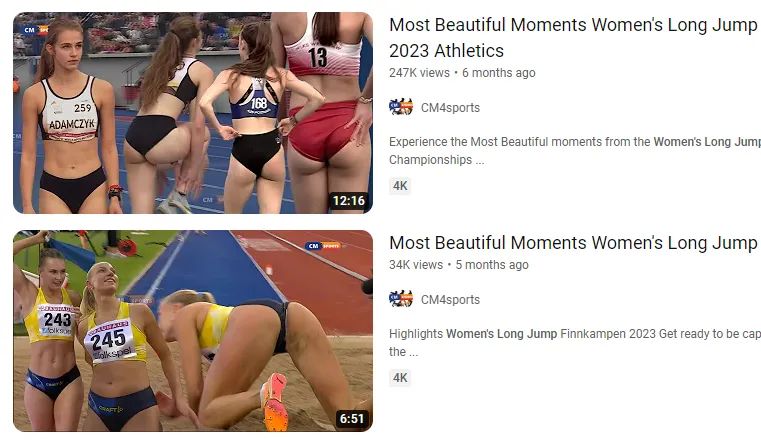Click the '6 months ago' upload date
This screenshot has width=761, height=440.
[498, 73]
